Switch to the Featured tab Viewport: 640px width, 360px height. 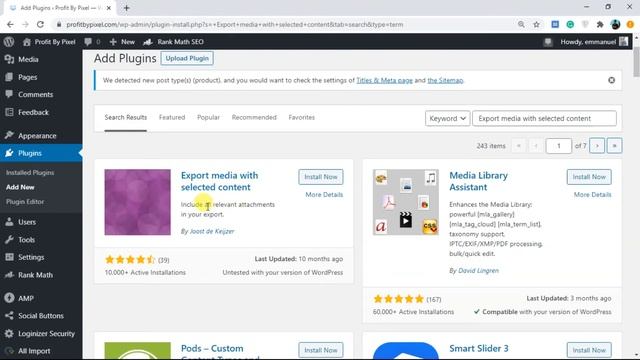(172, 118)
